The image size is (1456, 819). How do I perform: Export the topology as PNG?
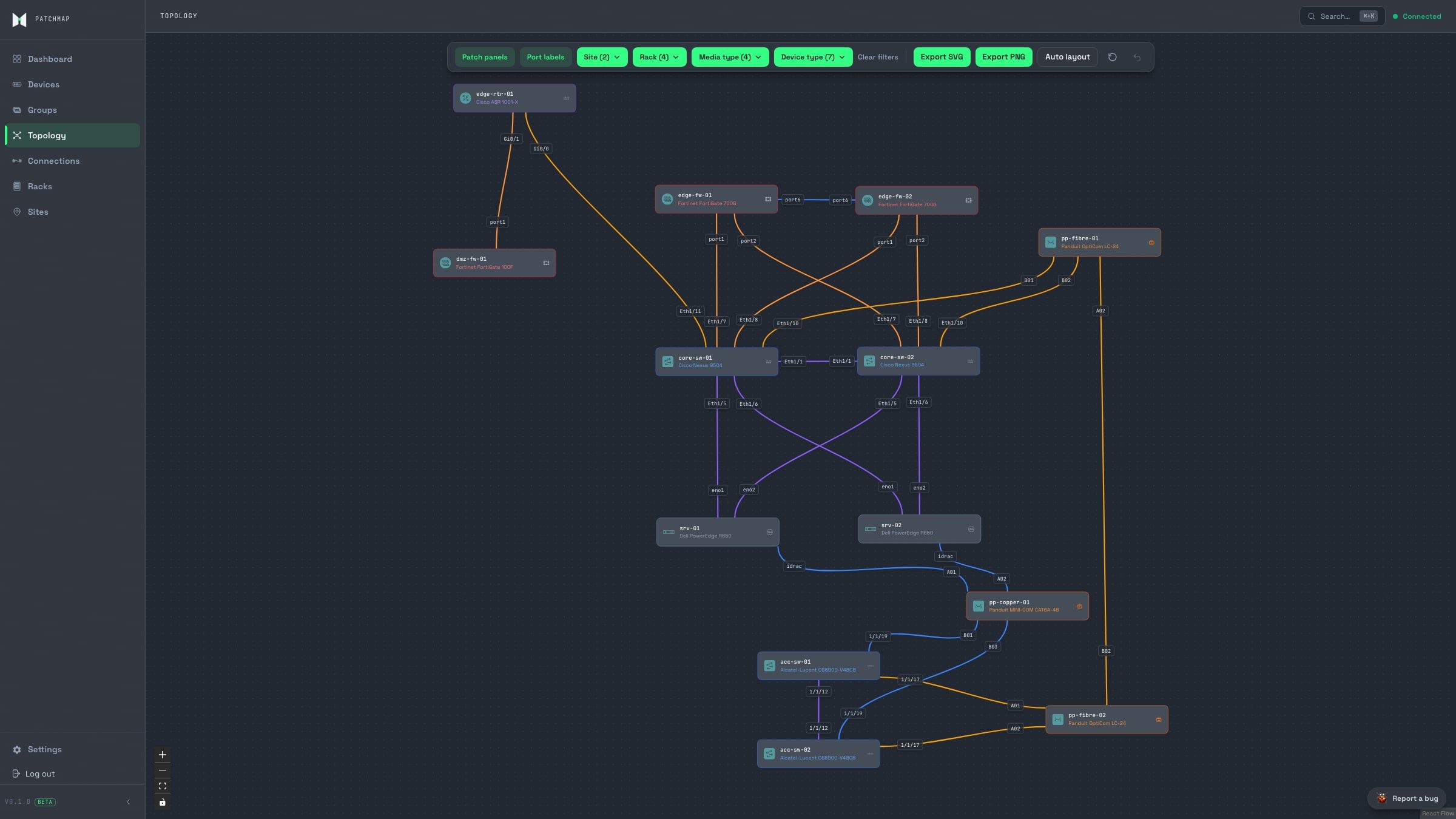point(1003,57)
